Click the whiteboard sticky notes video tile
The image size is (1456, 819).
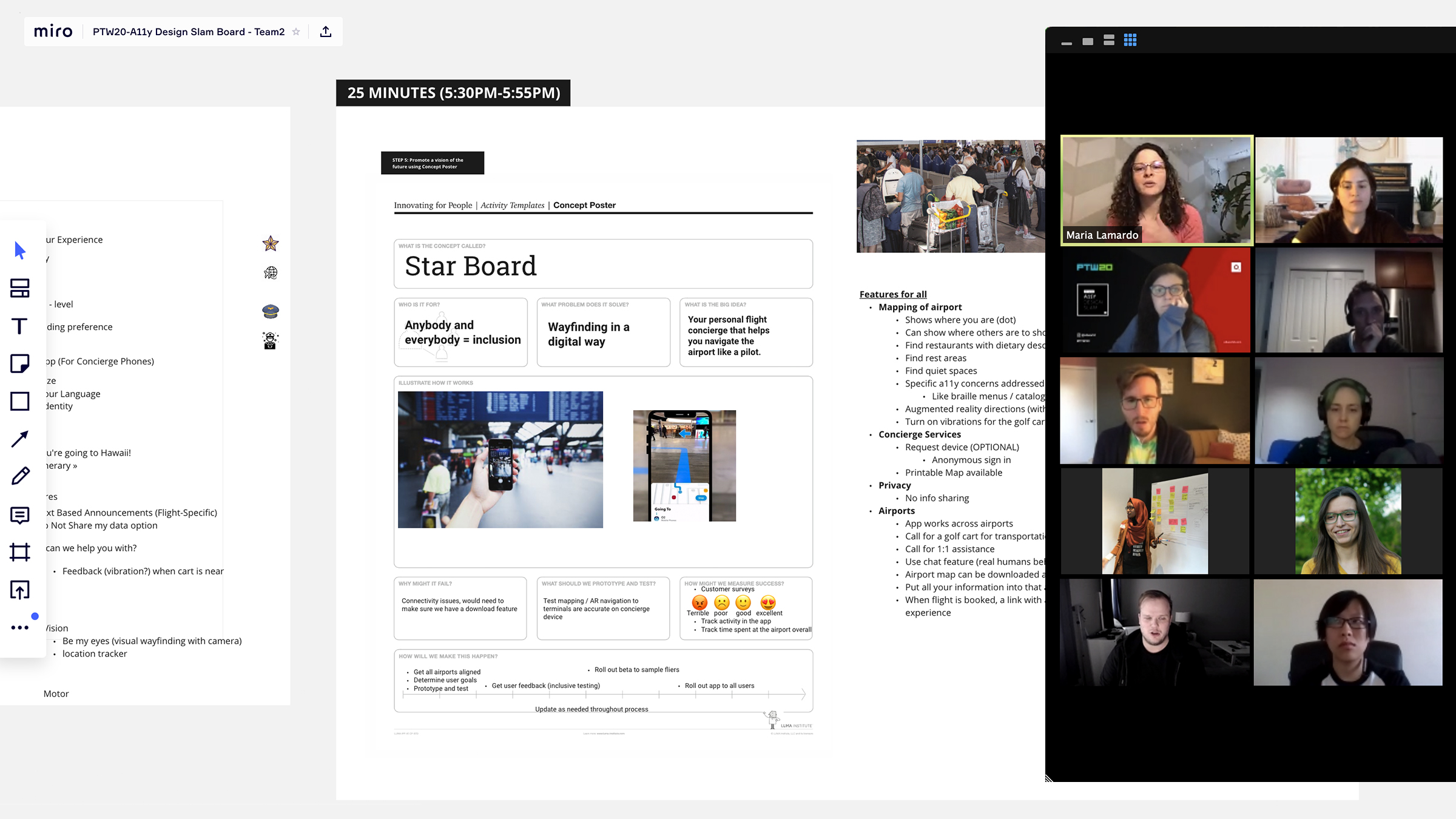[1155, 521]
